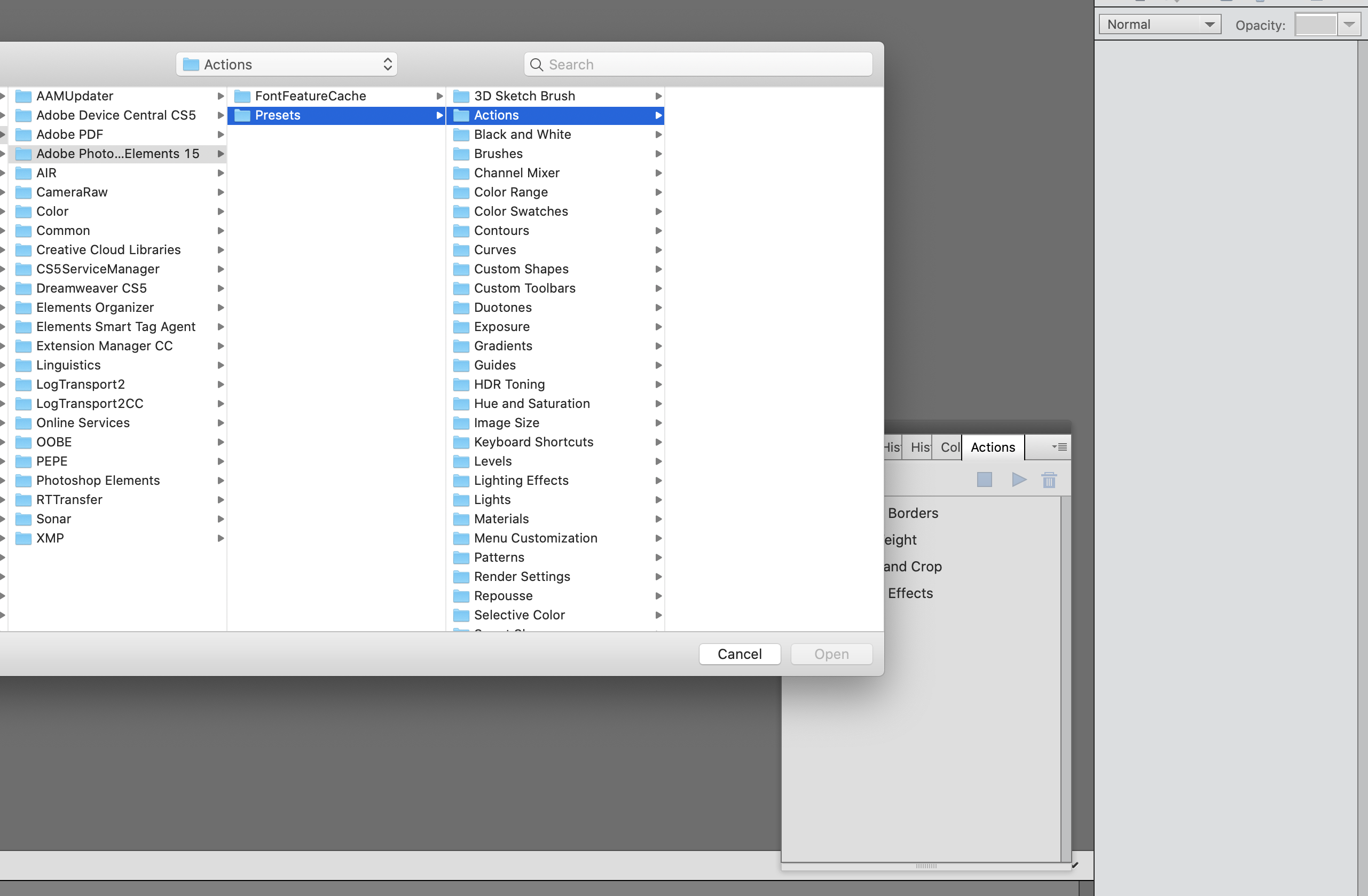Open the Opacity slider control
The width and height of the screenshot is (1368, 896).
[x=1350, y=24]
